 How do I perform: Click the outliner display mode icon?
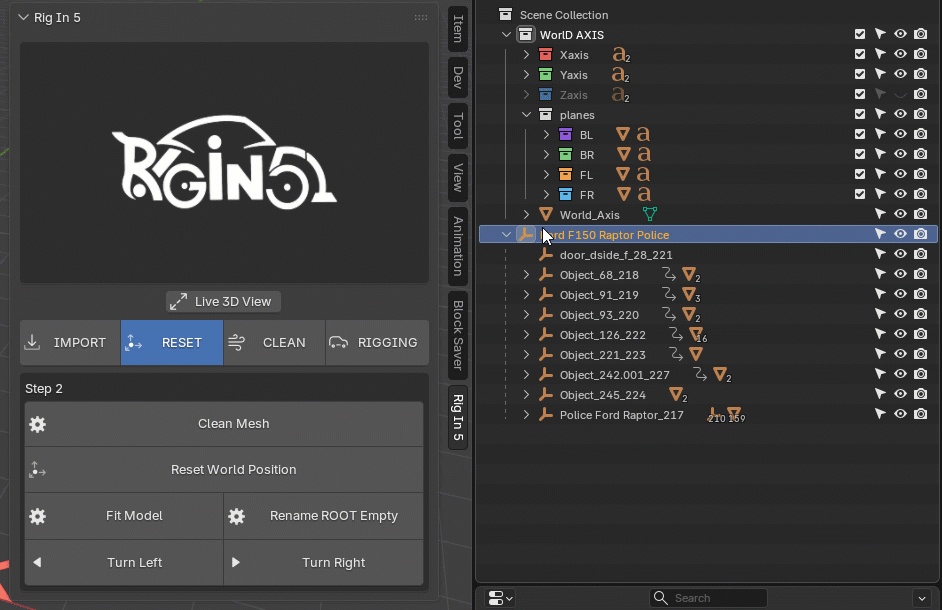click(x=500, y=598)
